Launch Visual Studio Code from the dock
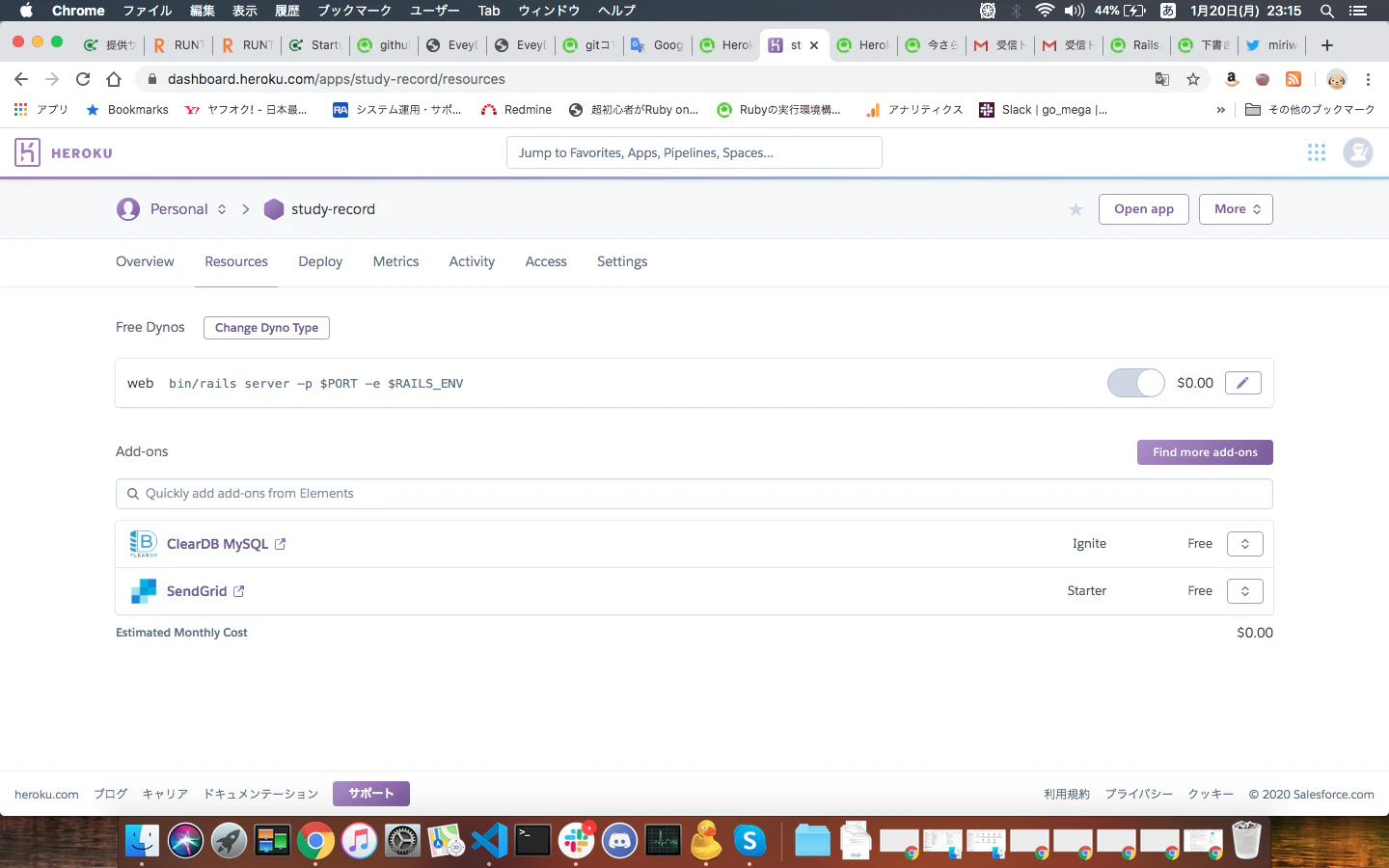1389x868 pixels. tap(489, 841)
